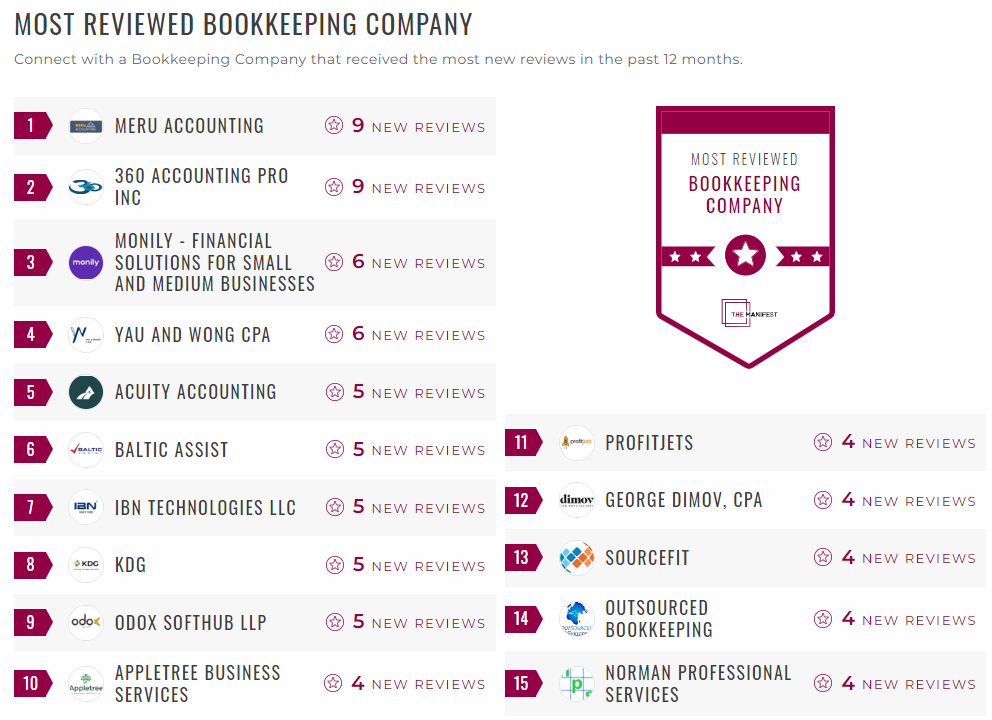Screen dimensions: 992x720
Task: Select the Monily purple logo icon
Action: pyautogui.click(x=85, y=262)
